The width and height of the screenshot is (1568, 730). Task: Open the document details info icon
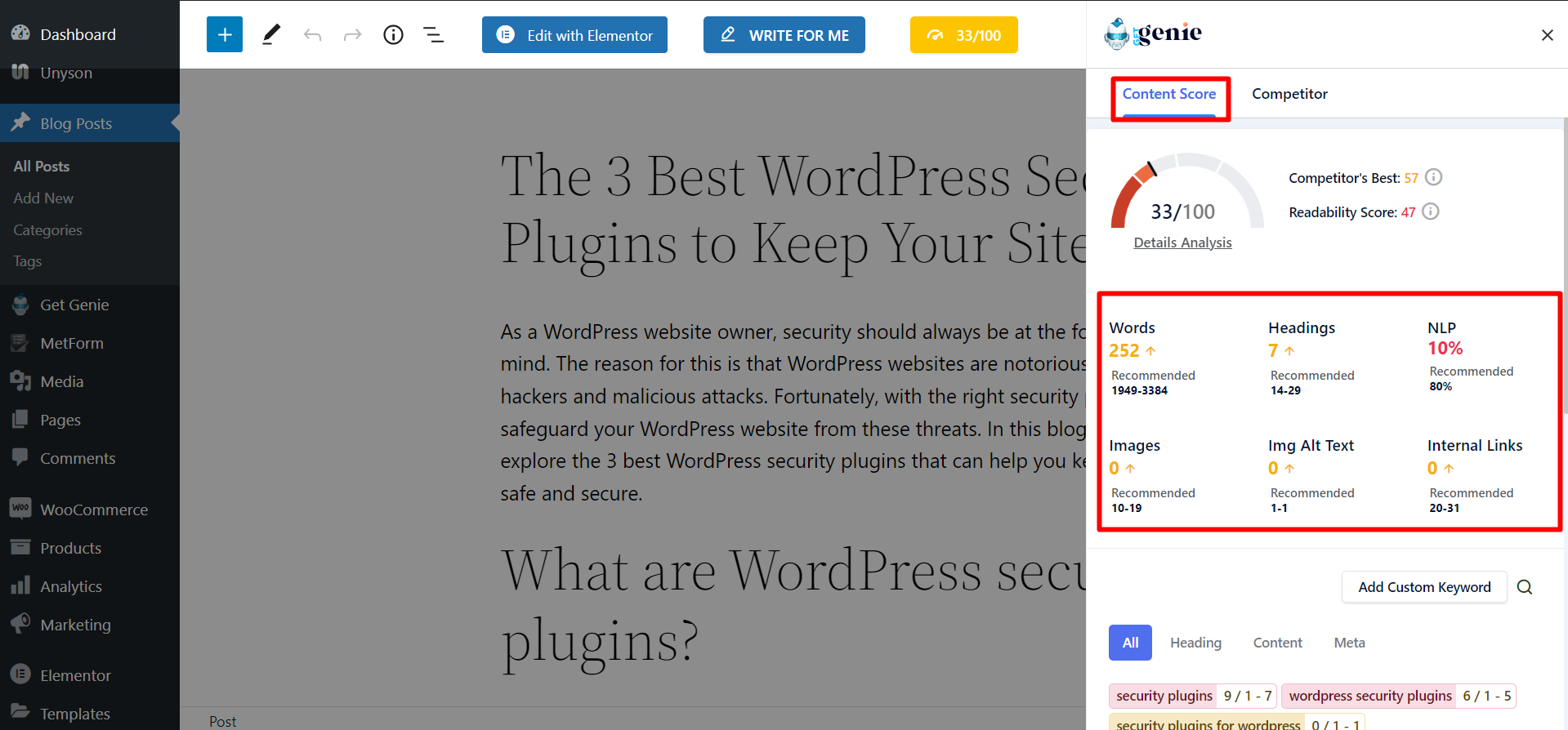point(393,35)
